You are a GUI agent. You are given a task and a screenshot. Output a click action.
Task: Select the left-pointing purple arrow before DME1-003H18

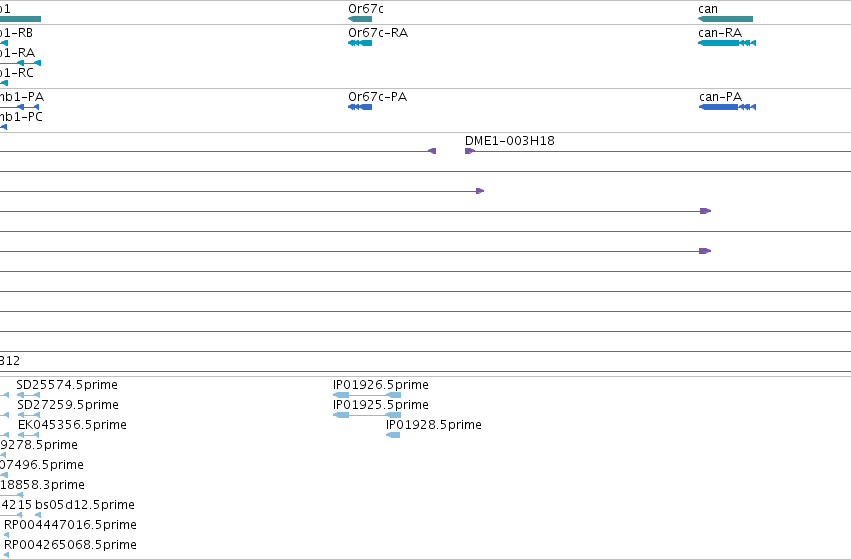click(432, 151)
